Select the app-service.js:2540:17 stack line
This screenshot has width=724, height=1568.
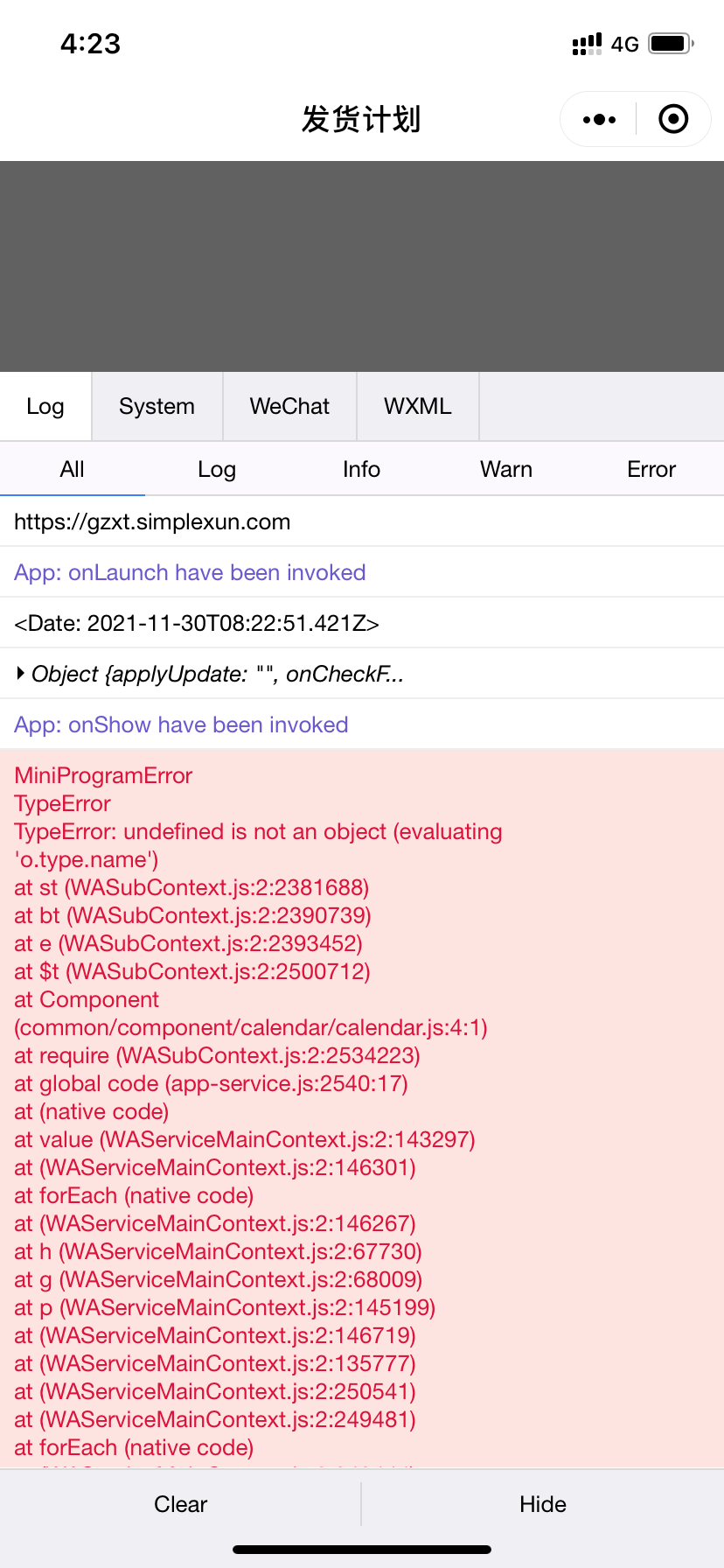211,1083
